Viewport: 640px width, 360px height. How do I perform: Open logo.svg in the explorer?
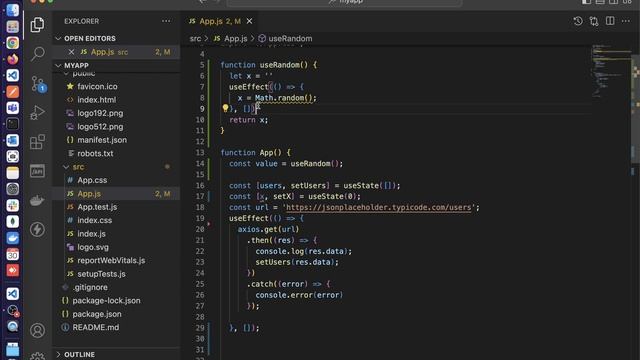point(93,247)
